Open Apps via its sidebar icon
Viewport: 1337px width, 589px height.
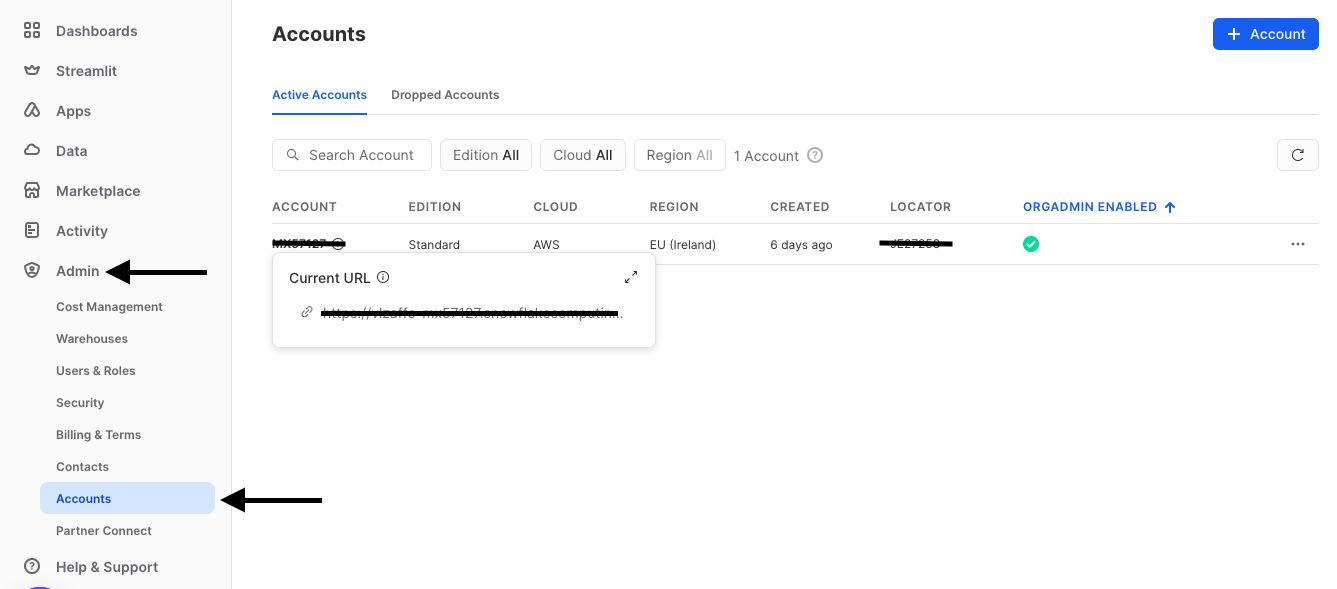click(x=32, y=111)
